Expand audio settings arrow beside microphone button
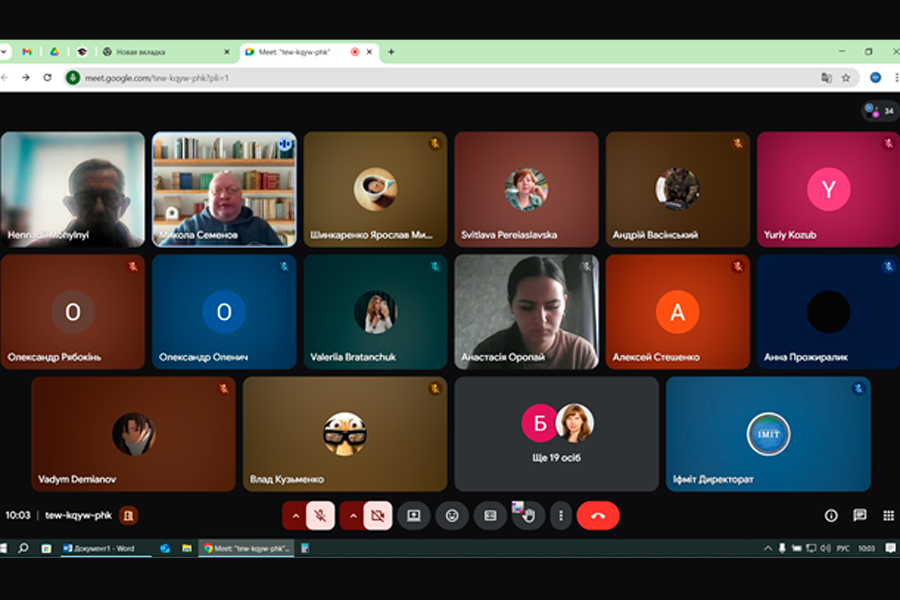The height and width of the screenshot is (600, 900). (296, 516)
